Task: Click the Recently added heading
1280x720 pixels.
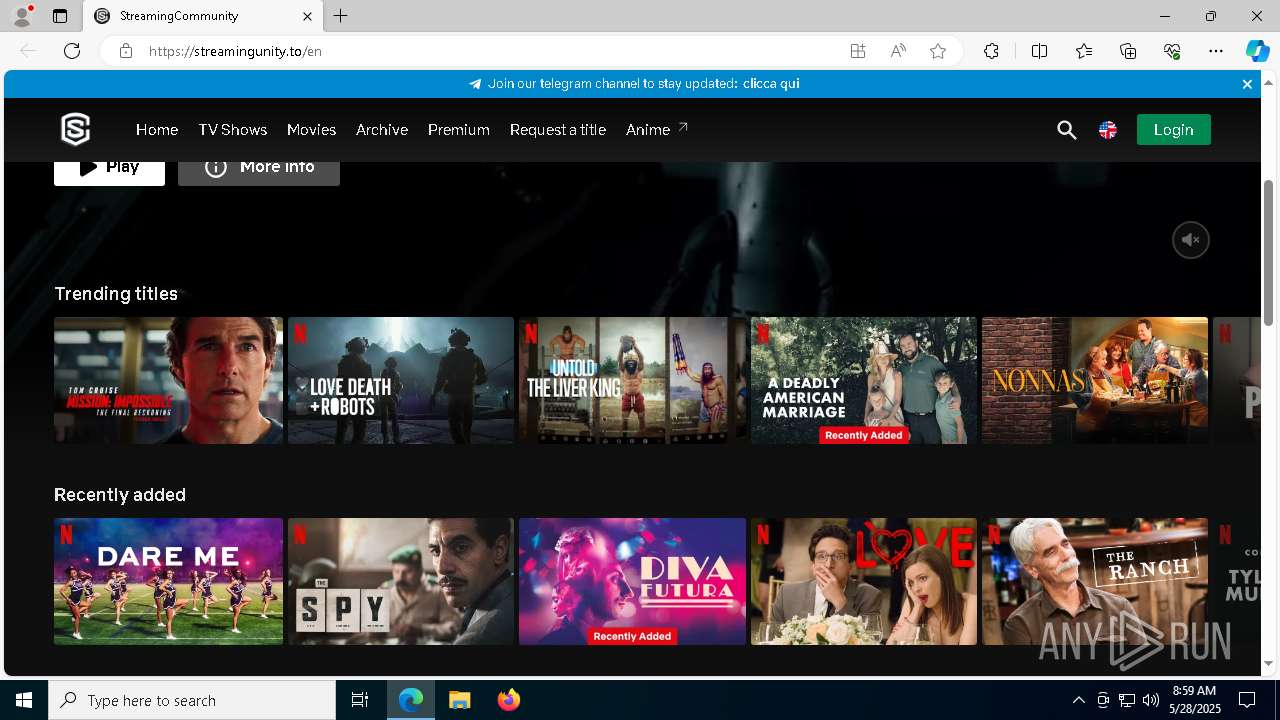Action: (120, 495)
